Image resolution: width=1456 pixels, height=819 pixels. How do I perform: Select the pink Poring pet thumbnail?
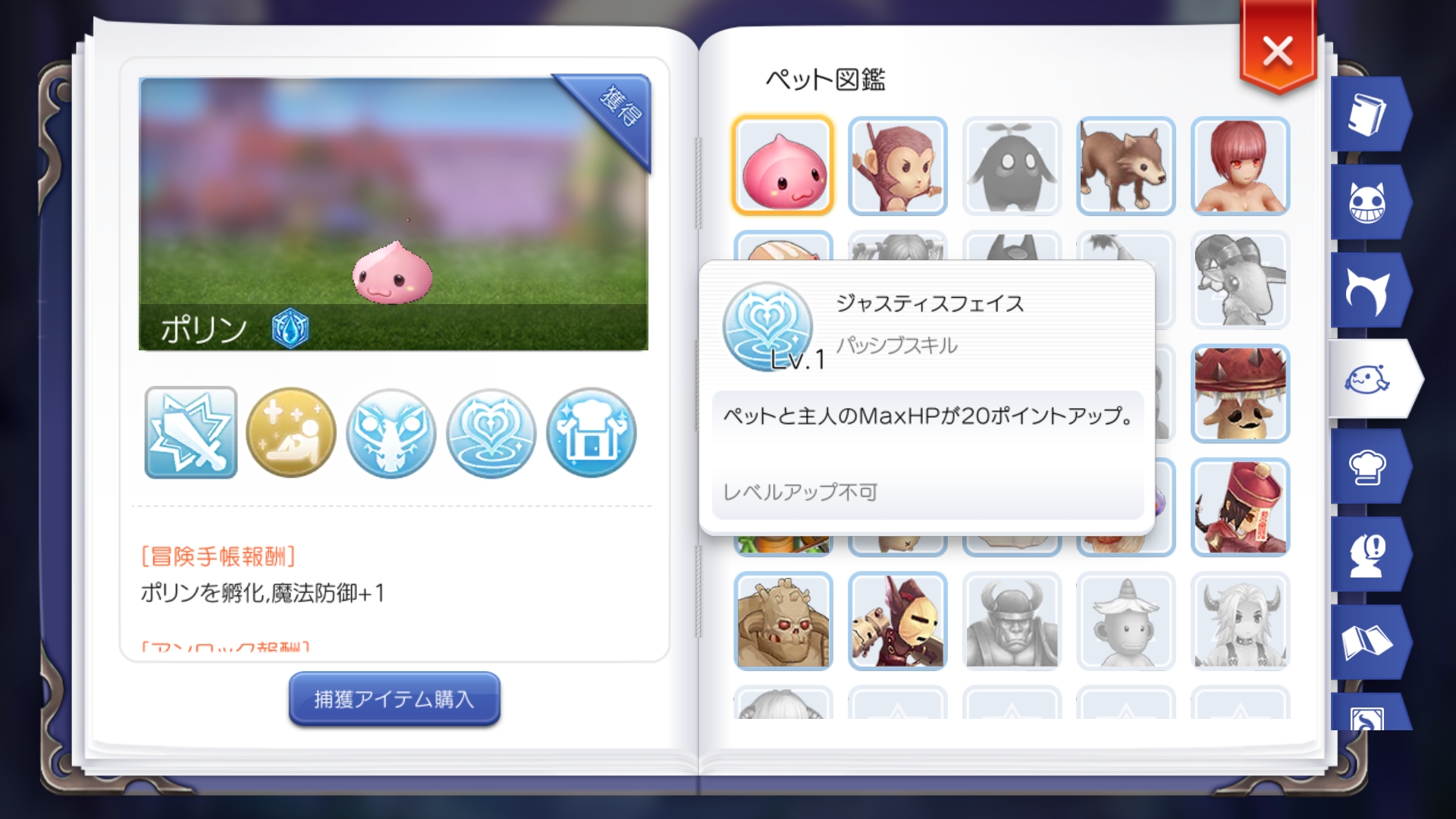[x=783, y=165]
